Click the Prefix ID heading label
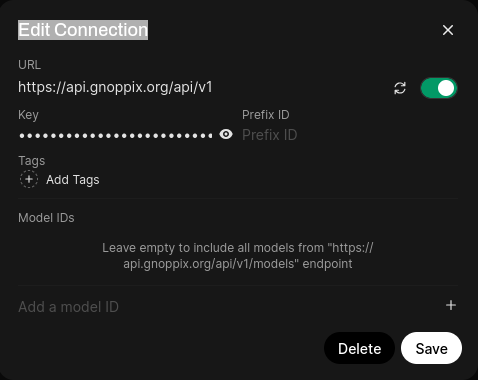The image size is (478, 380). (x=266, y=115)
